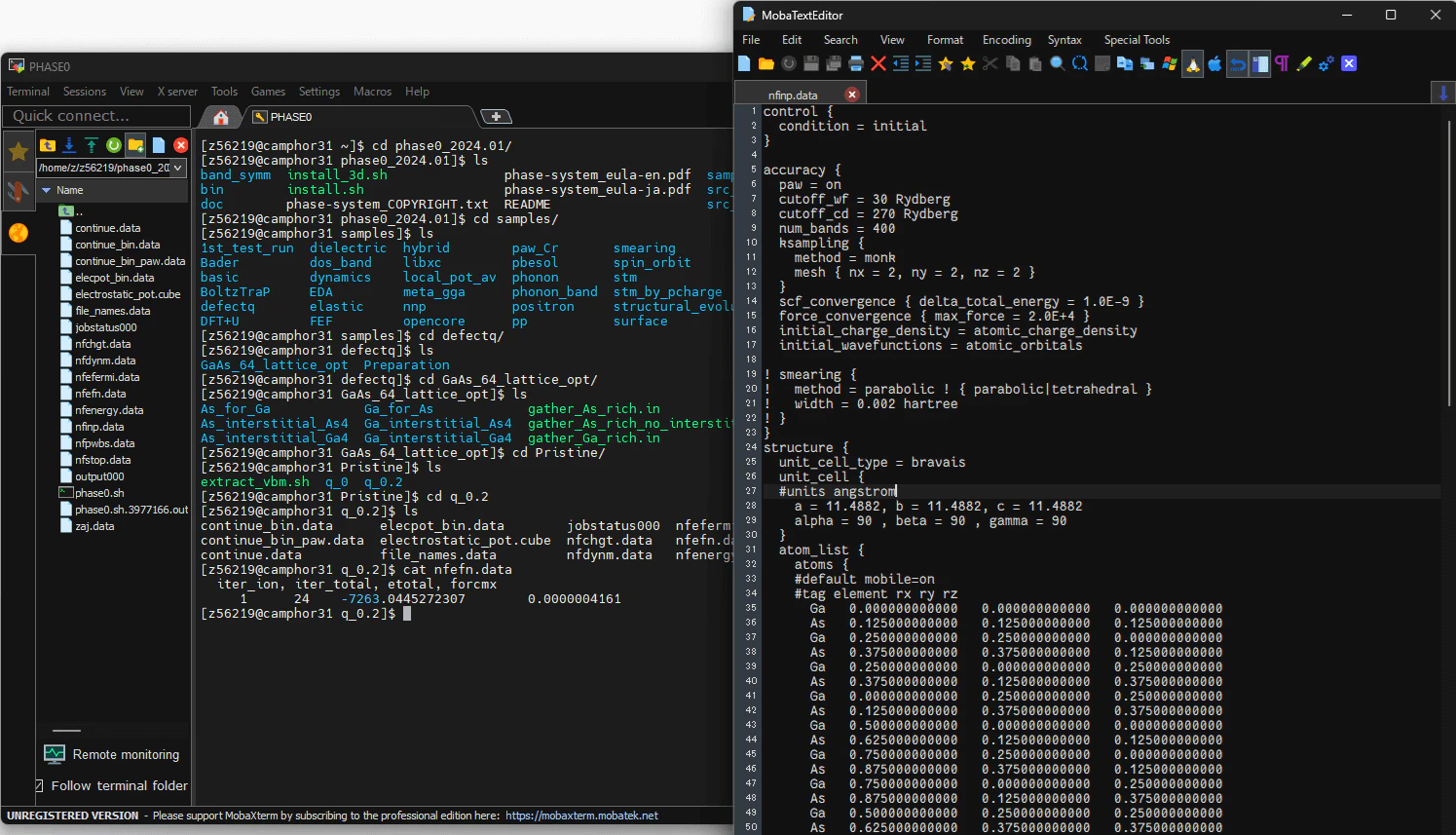This screenshot has height=835, width=1456.
Task: Select Mac format apple icon
Action: pyautogui.click(x=1214, y=63)
